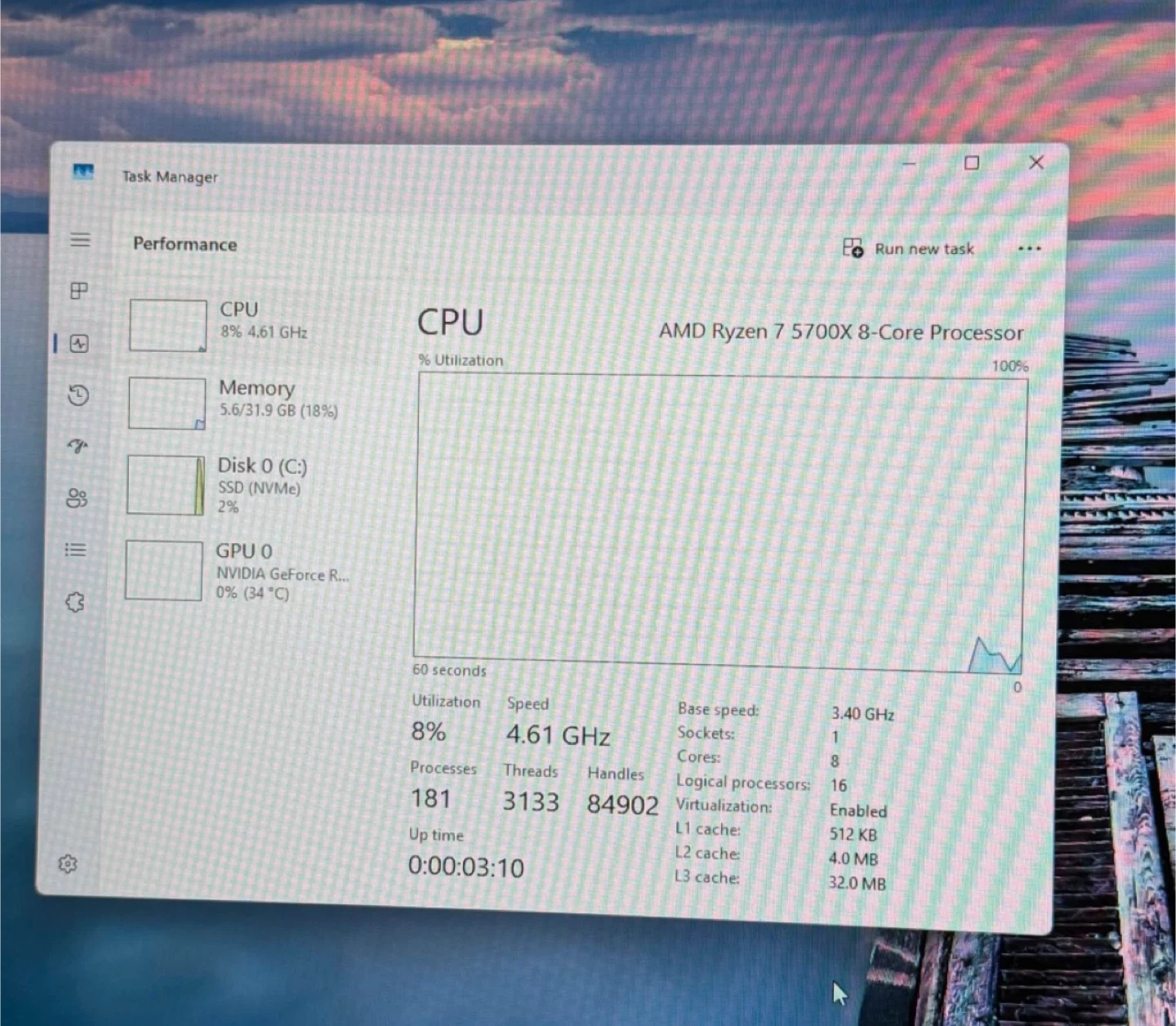Minimize the Task Manager window
Viewport: 1176px width, 1026px height.
point(909,163)
